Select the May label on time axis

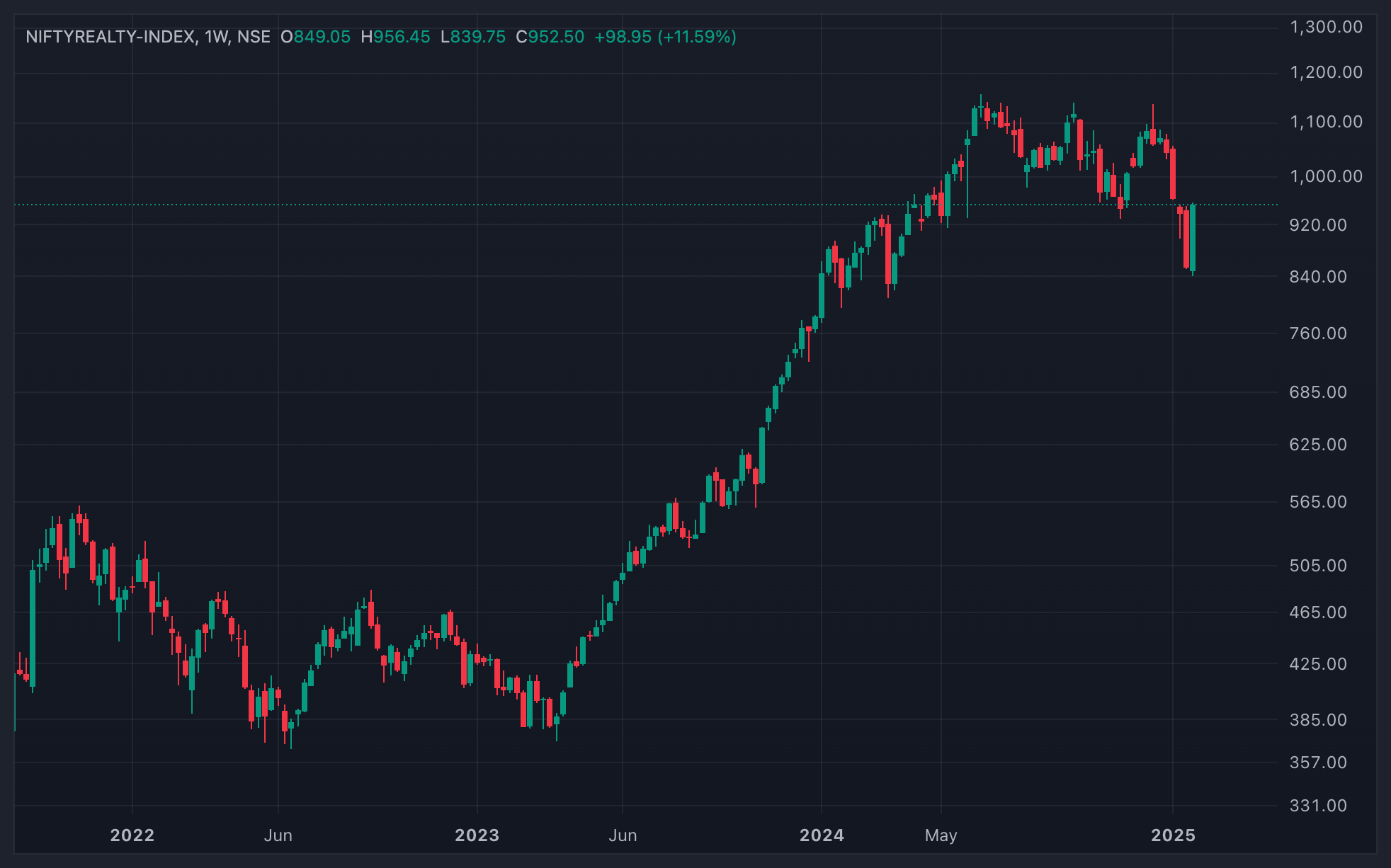941,835
